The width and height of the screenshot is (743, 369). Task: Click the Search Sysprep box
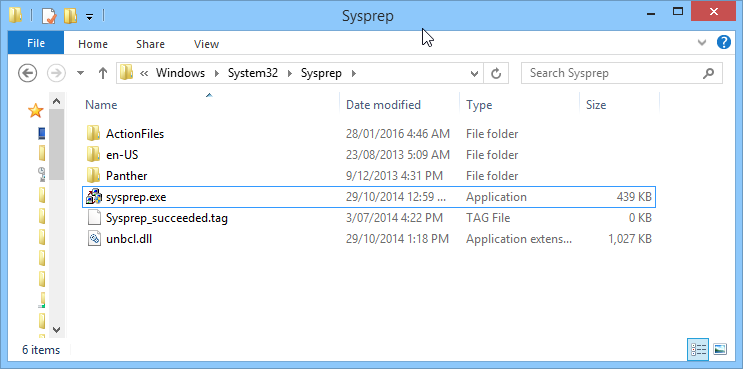622,73
